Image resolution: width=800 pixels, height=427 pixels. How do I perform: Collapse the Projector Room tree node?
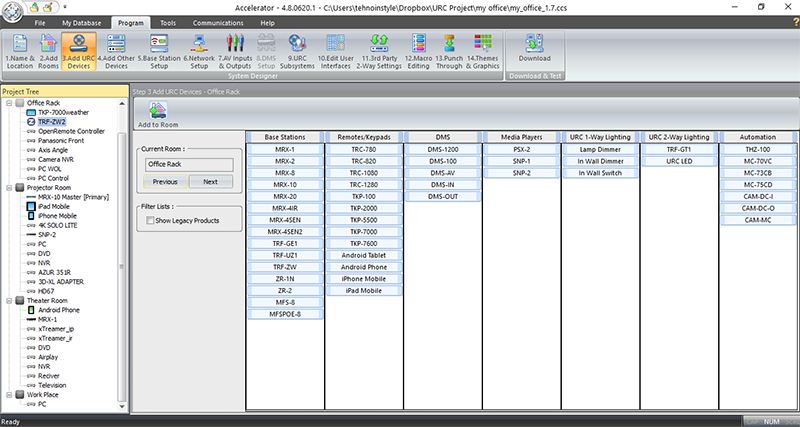click(9, 188)
